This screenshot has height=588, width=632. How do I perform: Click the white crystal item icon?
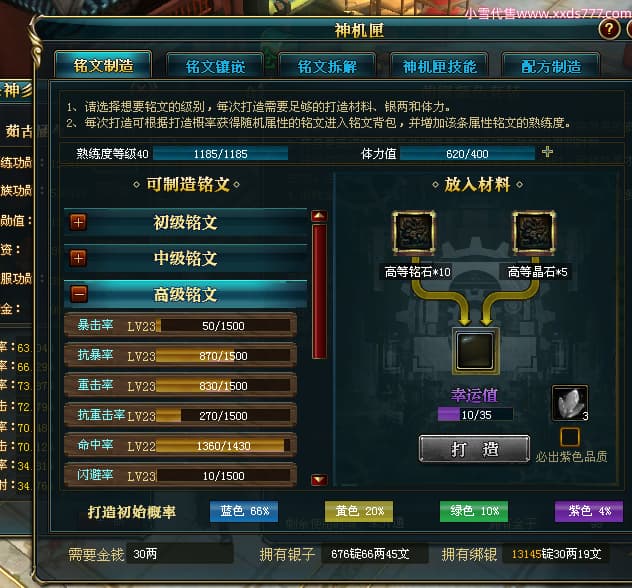(570, 403)
